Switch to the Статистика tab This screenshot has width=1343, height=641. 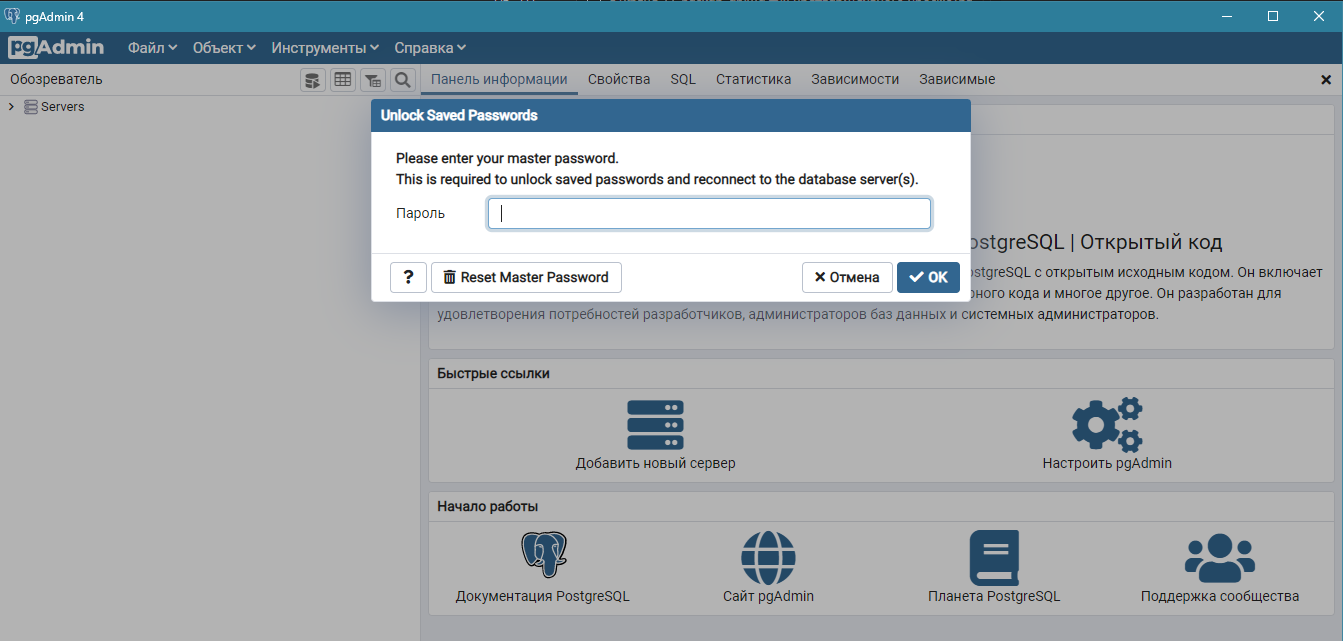point(753,79)
